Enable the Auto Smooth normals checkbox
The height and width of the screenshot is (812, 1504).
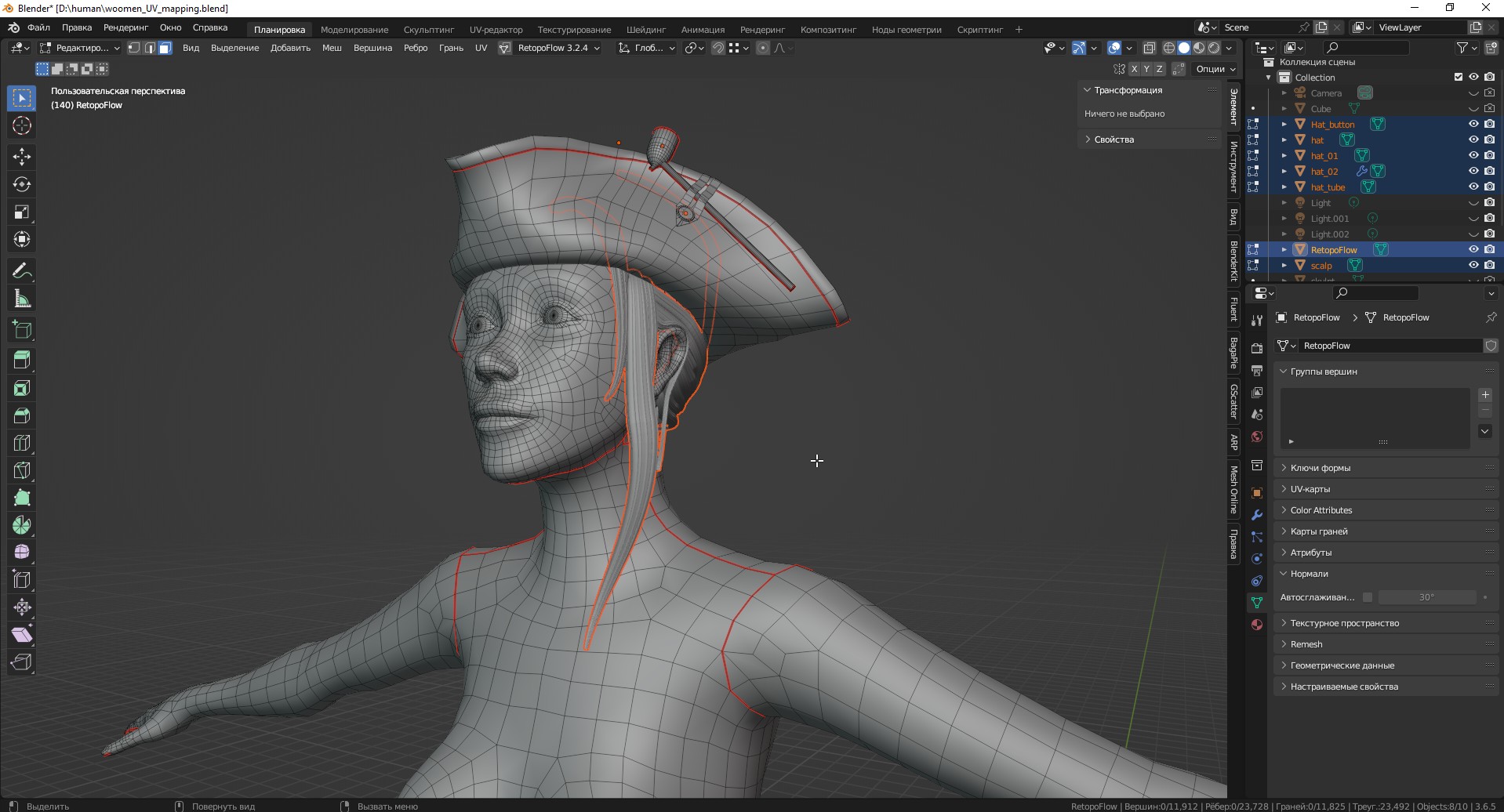1368,597
